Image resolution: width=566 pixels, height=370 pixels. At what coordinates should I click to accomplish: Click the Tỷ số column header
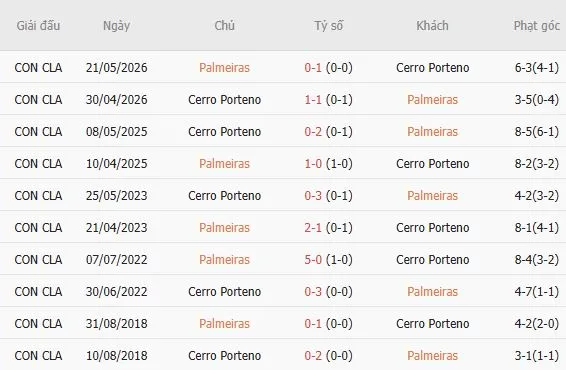tap(328, 26)
